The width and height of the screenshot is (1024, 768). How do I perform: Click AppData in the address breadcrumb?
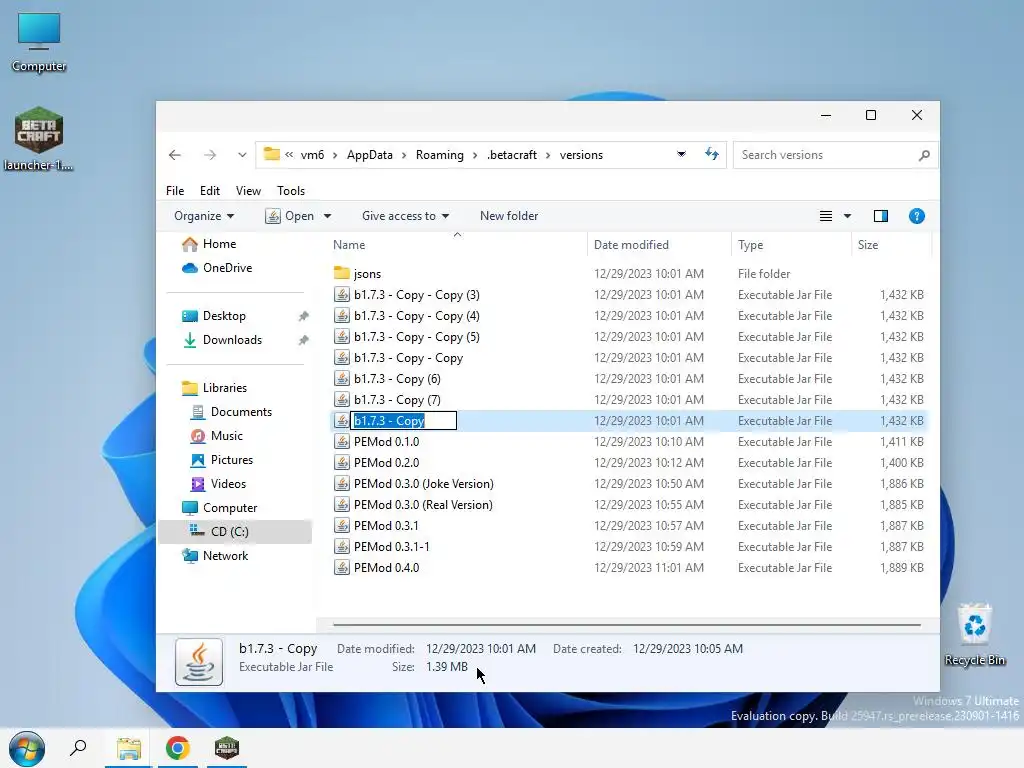(x=370, y=155)
